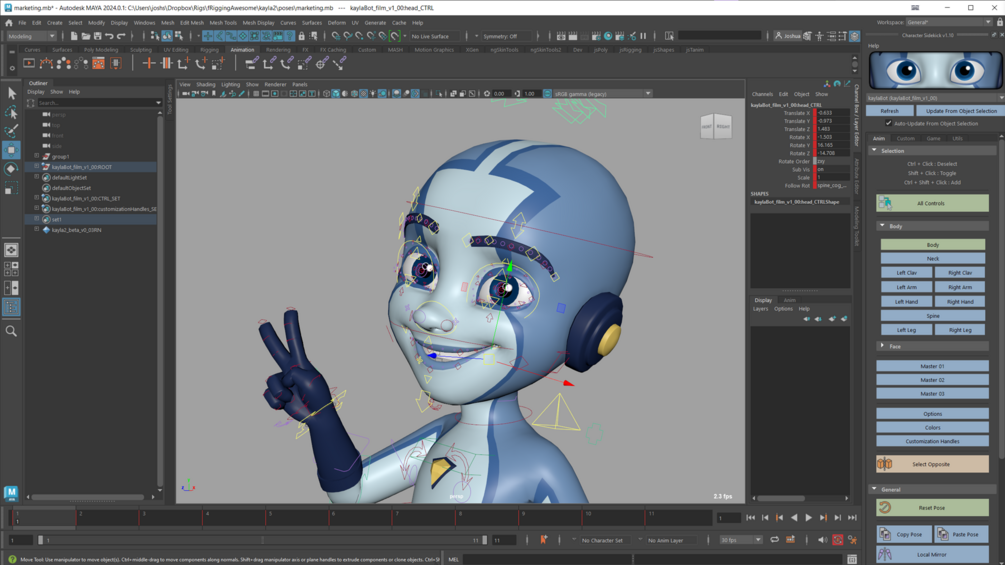Collapse the Selection section
1005x565 pixels.
tap(874, 151)
